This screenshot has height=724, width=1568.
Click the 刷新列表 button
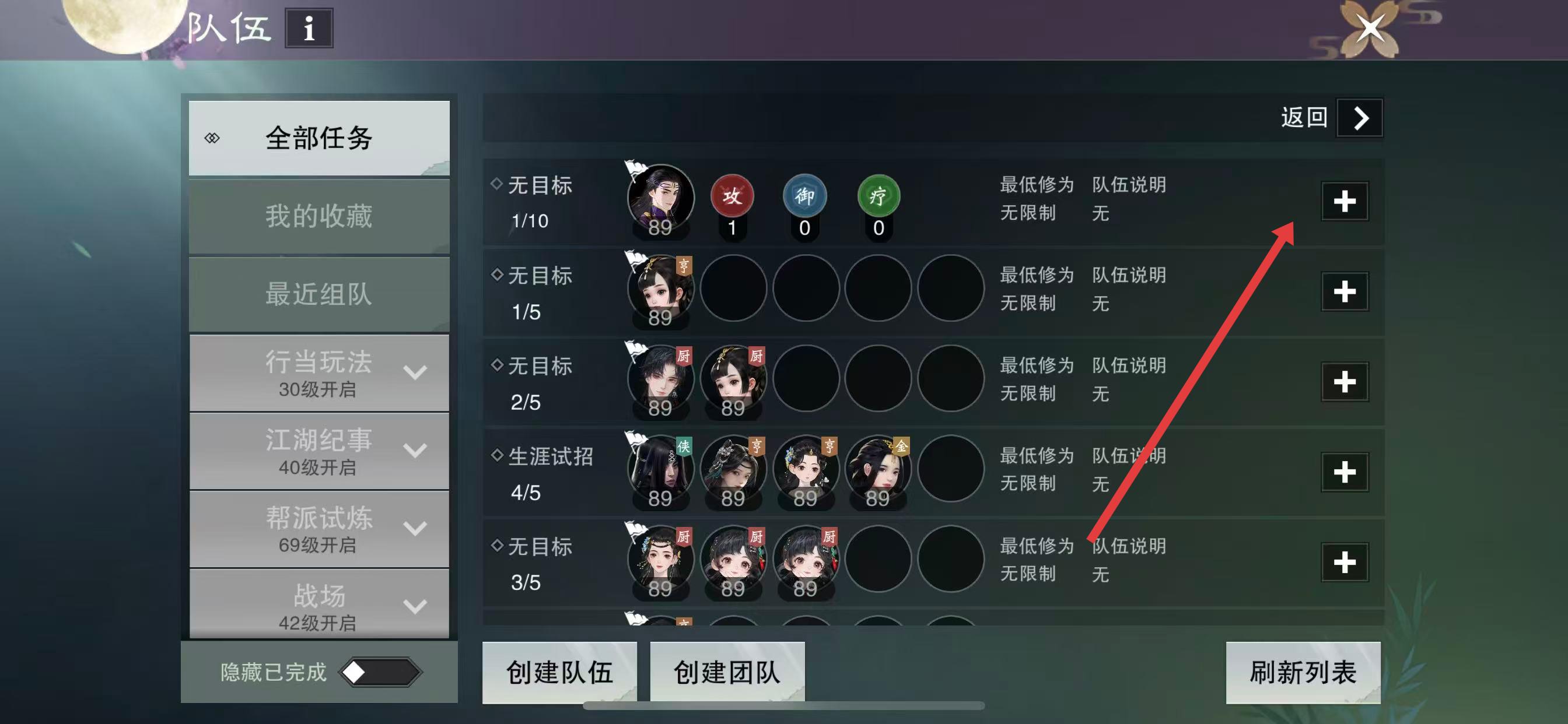pos(1303,672)
